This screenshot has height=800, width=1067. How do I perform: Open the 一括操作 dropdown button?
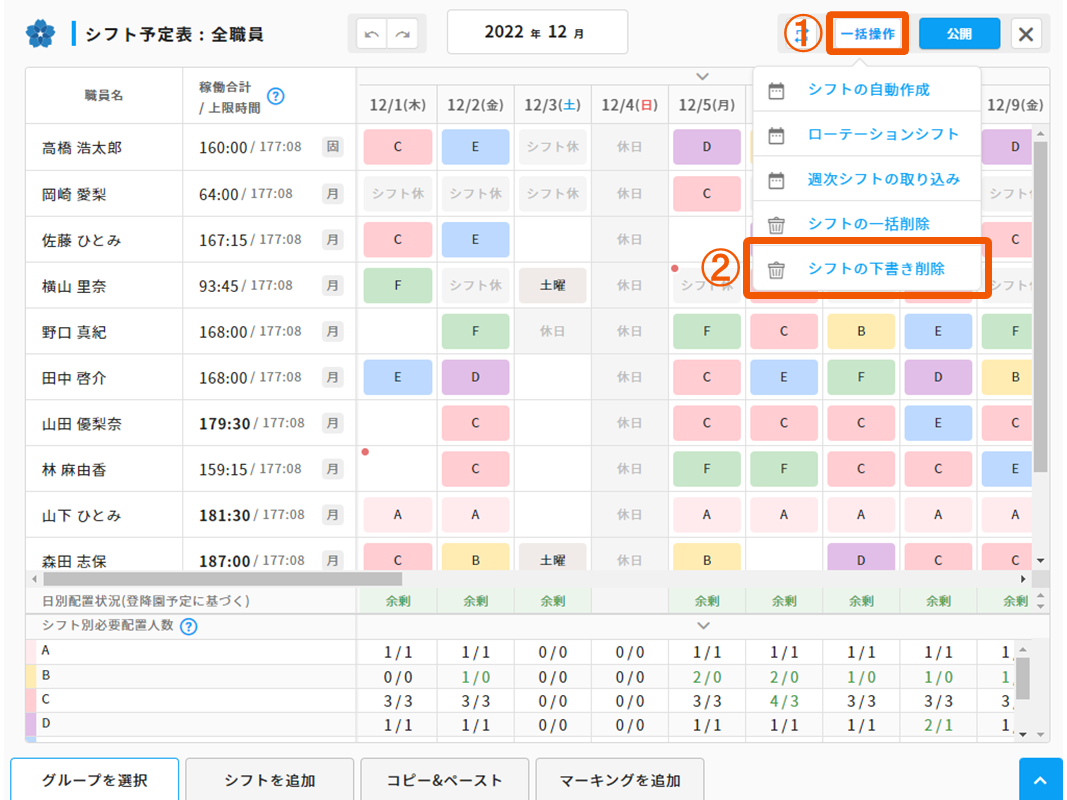[x=867, y=34]
